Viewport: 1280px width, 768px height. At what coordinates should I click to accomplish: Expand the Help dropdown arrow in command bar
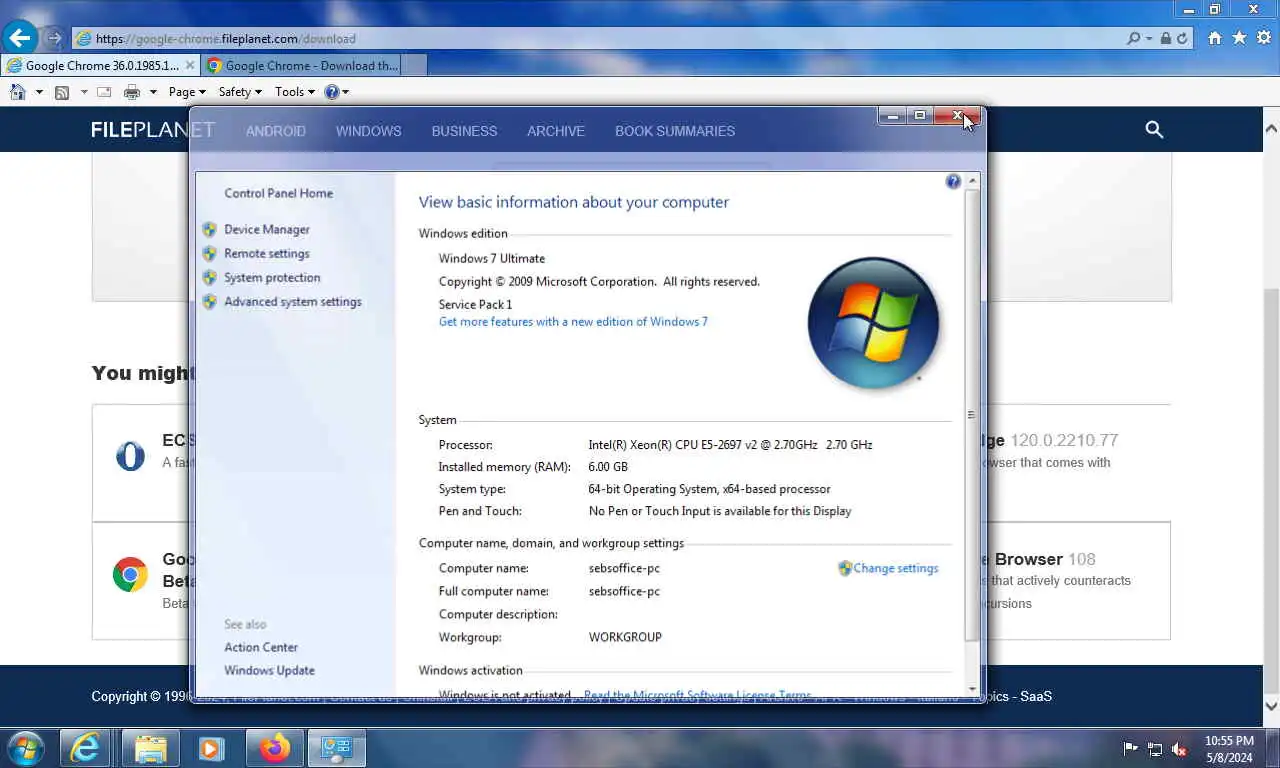[345, 92]
